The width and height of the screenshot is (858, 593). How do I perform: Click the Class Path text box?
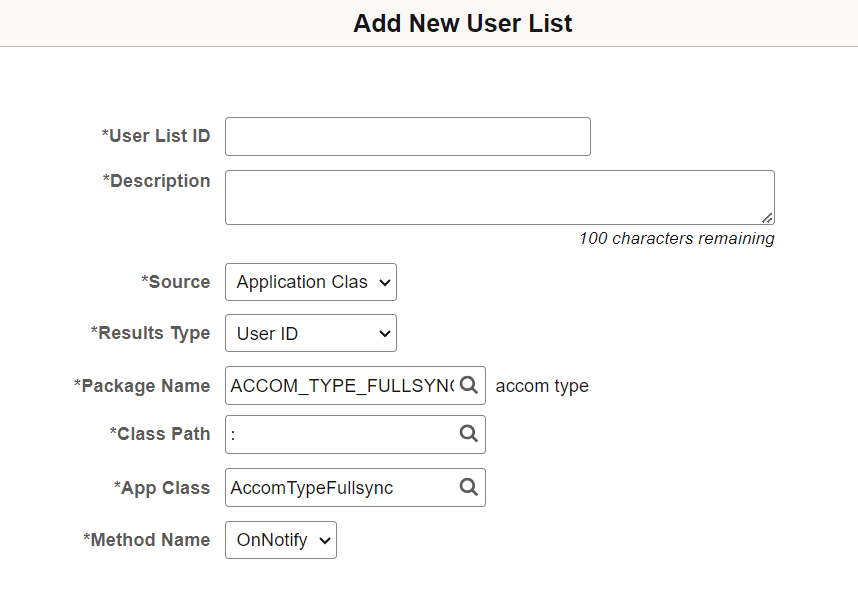(340, 434)
